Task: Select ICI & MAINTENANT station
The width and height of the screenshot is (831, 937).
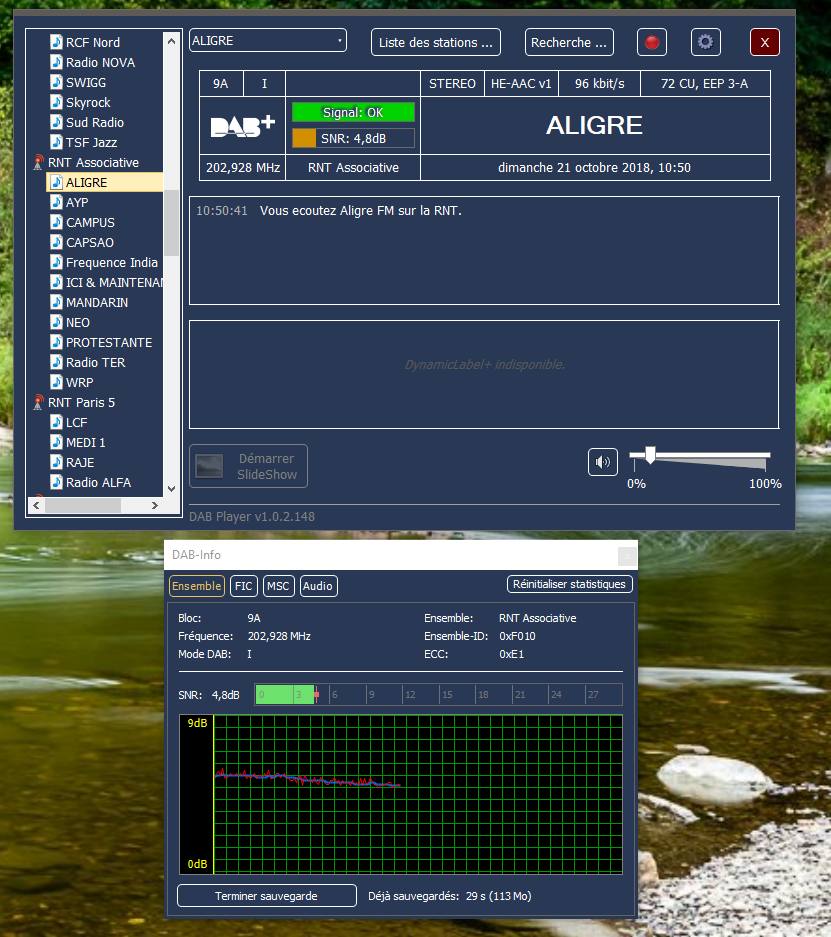Action: click(x=115, y=282)
